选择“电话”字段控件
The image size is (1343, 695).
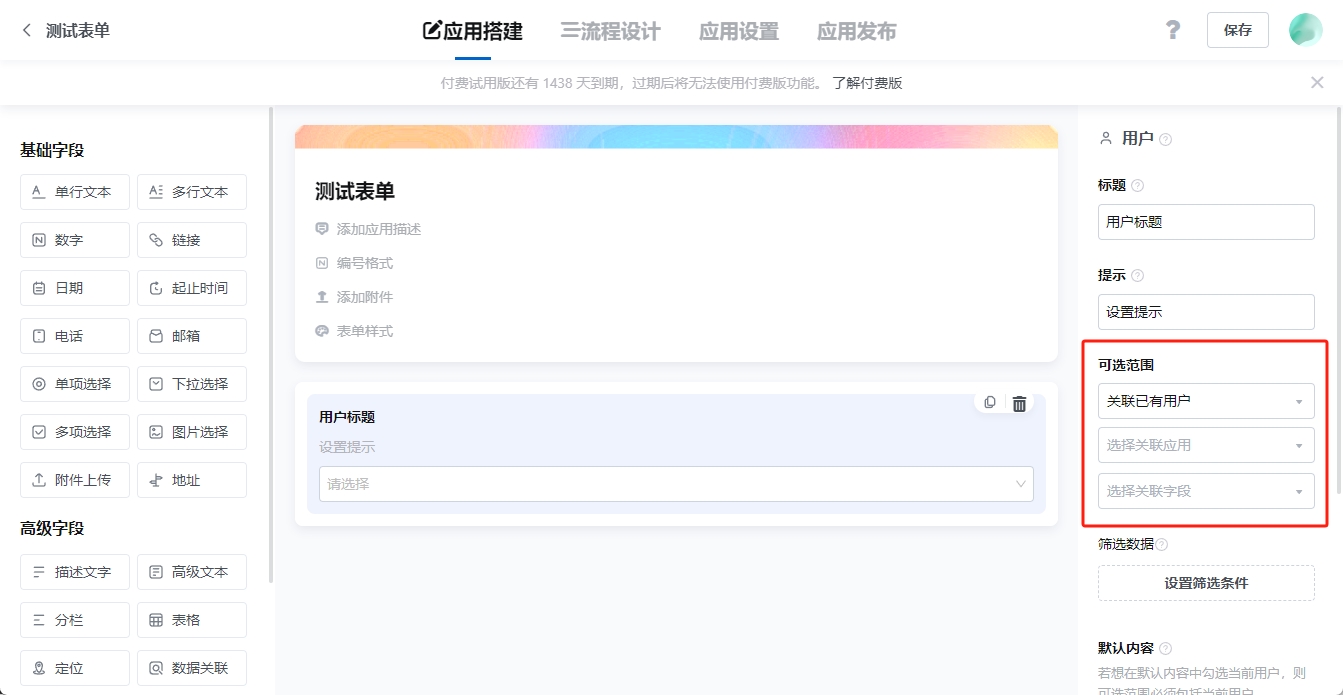point(74,335)
